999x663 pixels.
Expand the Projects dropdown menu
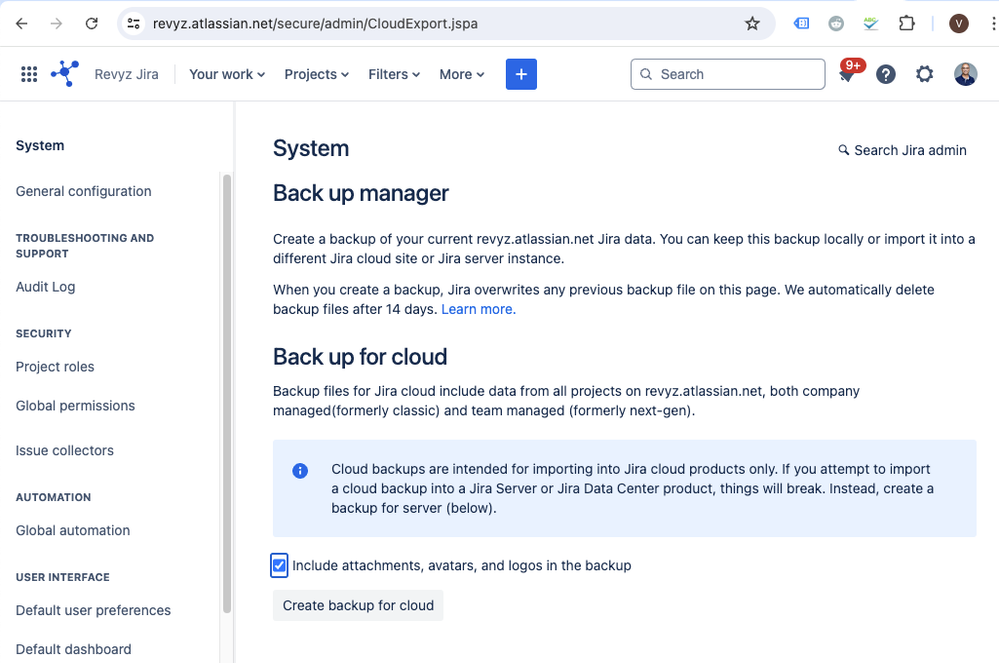(317, 74)
